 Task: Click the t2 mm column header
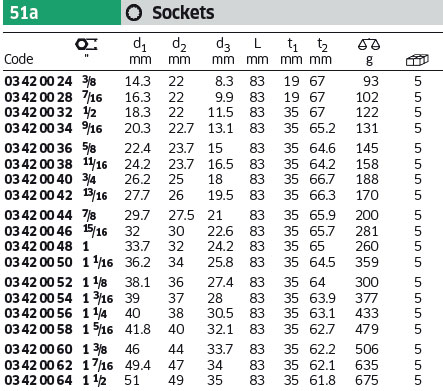320,51
